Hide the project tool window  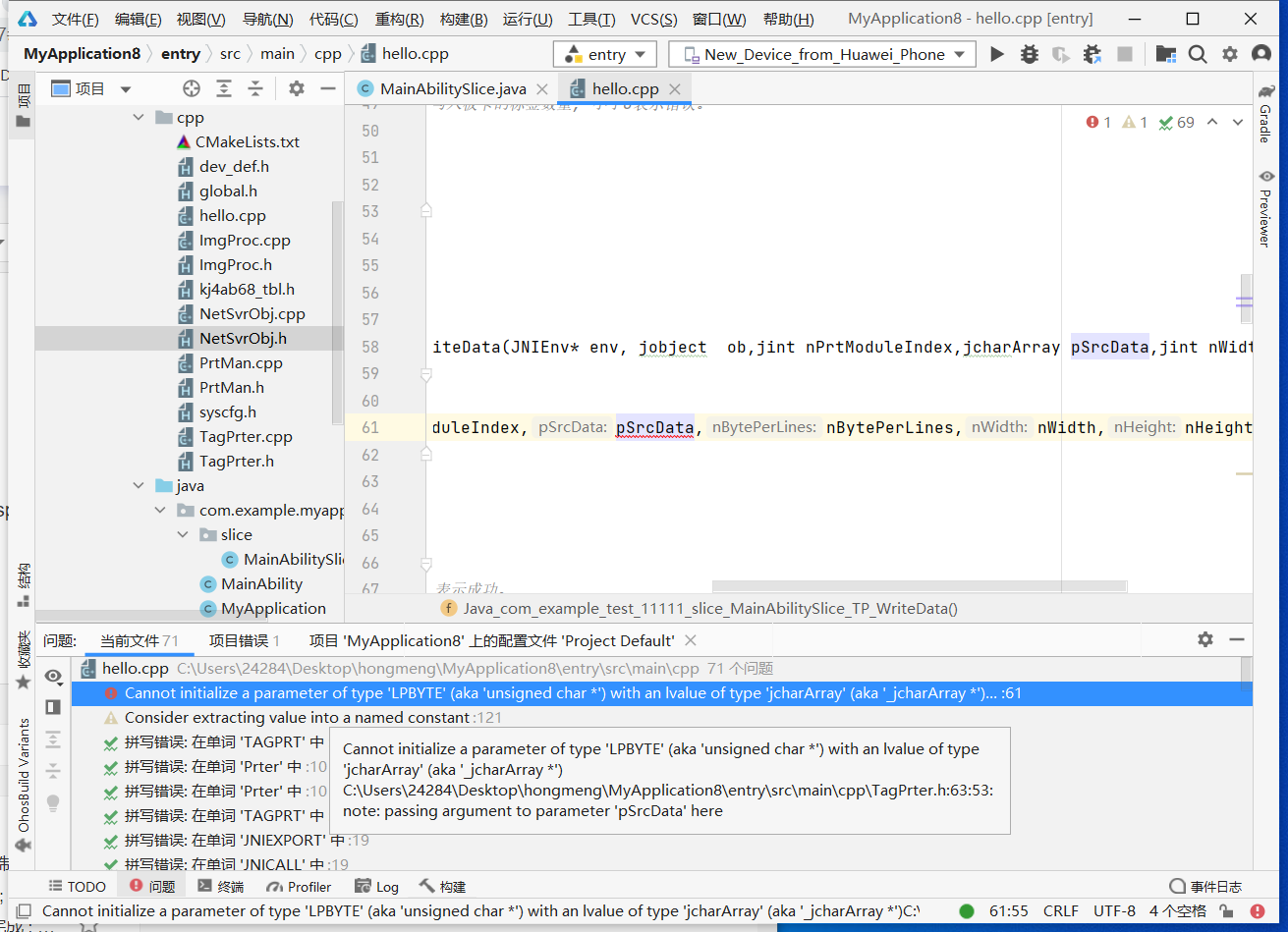(x=328, y=89)
